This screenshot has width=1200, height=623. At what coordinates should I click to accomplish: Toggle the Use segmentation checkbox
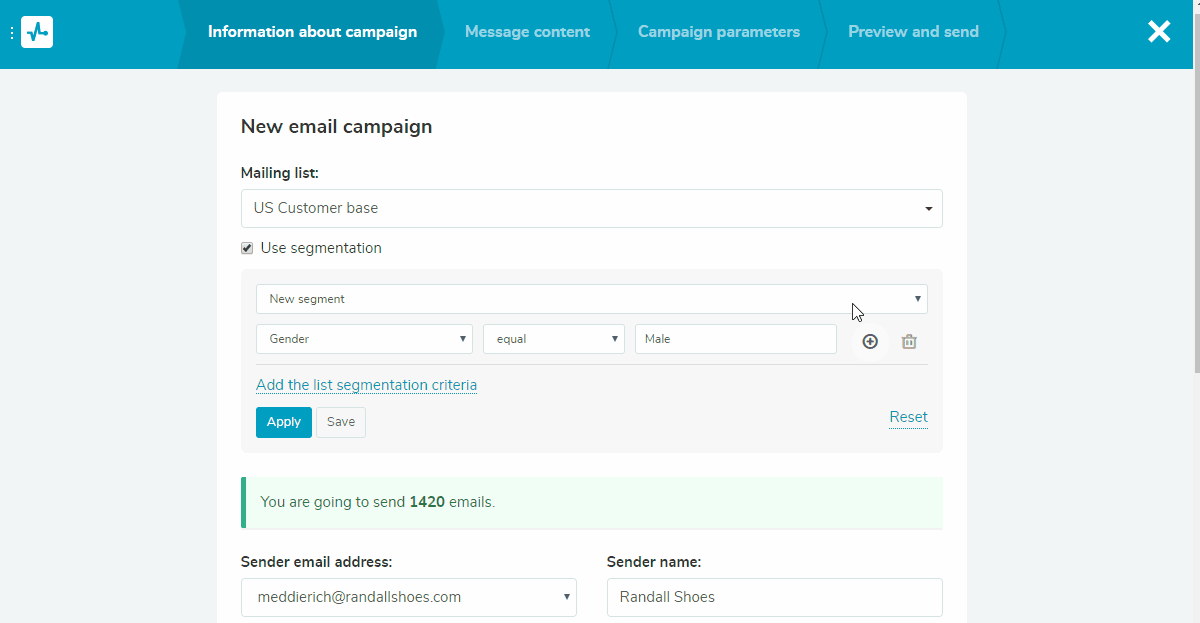(x=246, y=248)
